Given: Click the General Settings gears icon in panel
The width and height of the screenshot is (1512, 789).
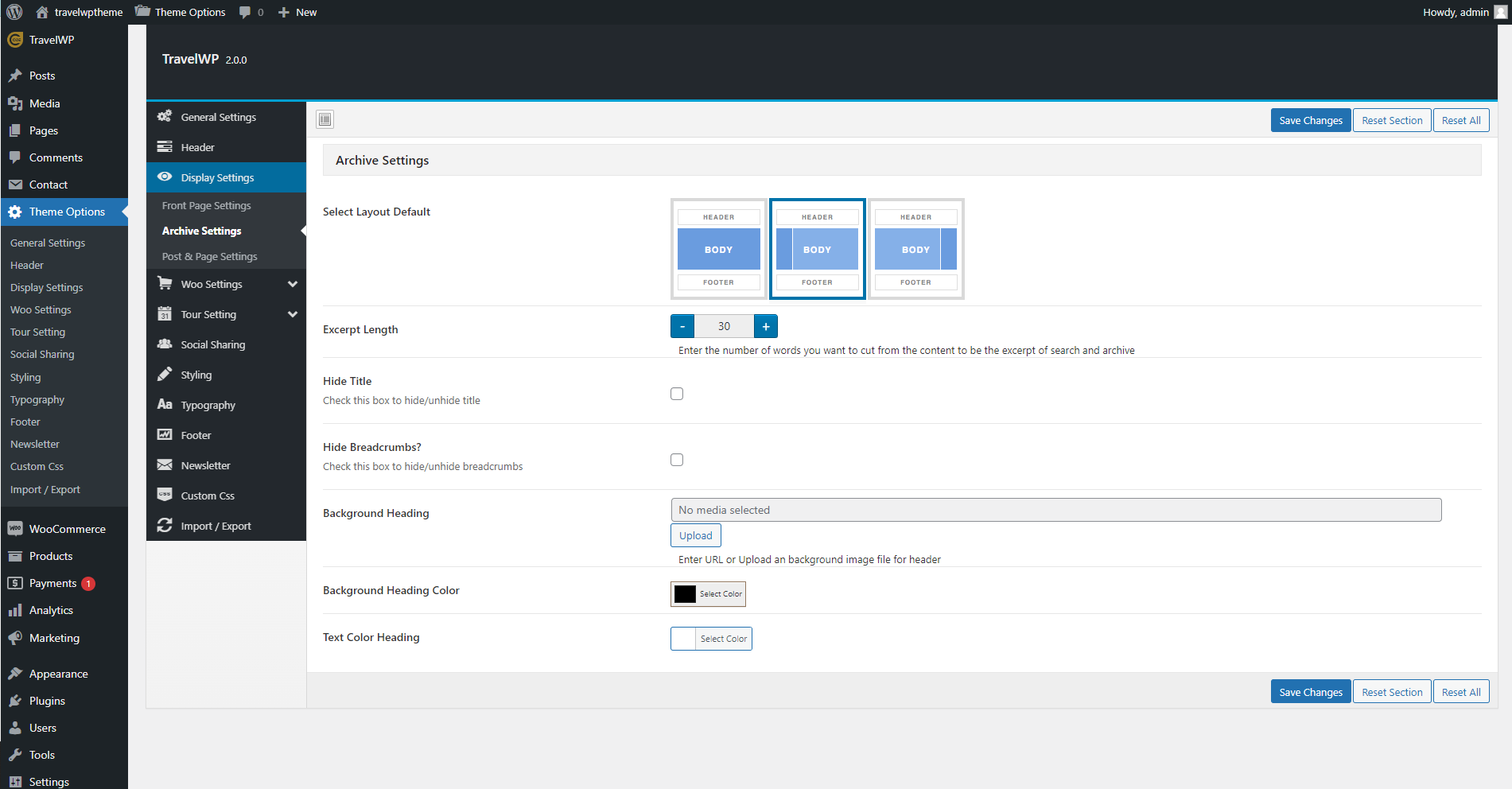Looking at the screenshot, I should [x=165, y=116].
